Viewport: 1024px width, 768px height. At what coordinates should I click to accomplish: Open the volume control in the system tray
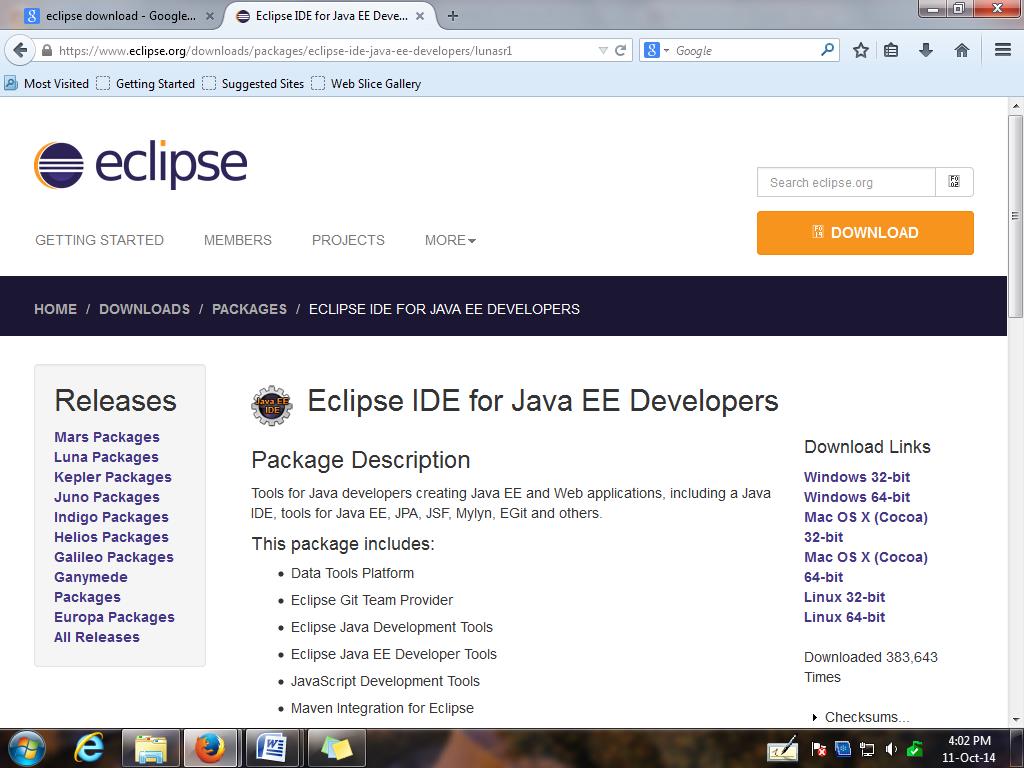[893, 747]
